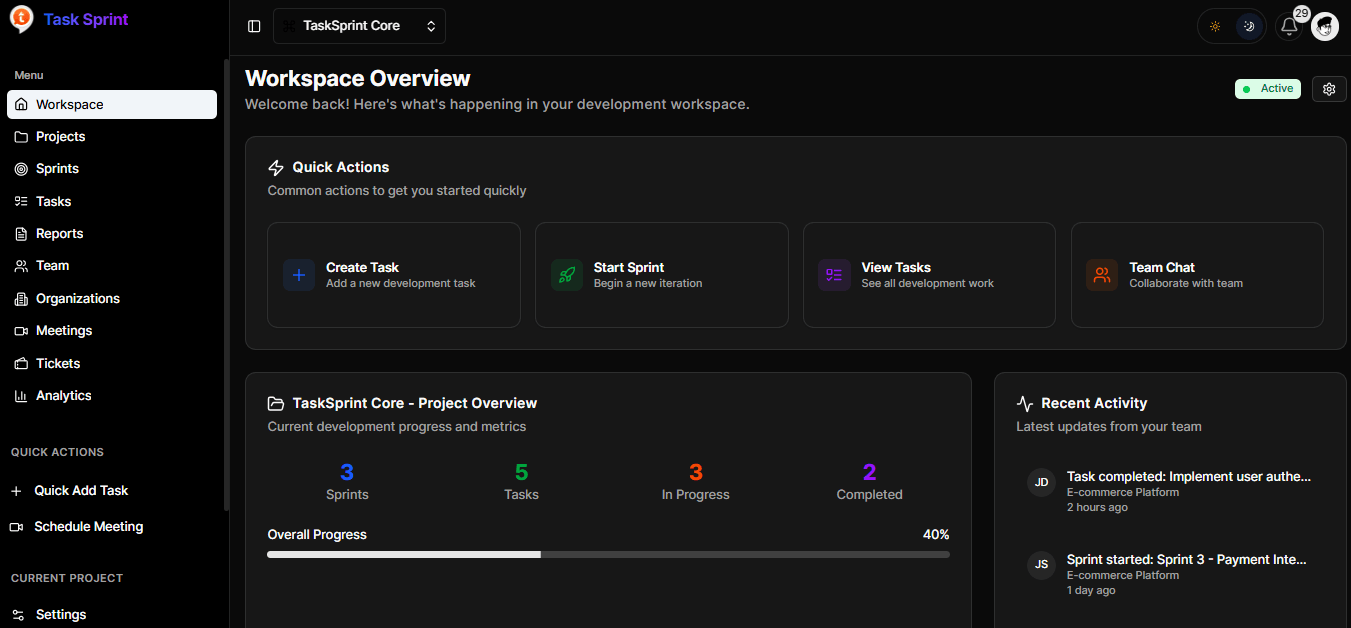Open Settings under Current Project
The height and width of the screenshot is (628, 1351).
point(61,615)
